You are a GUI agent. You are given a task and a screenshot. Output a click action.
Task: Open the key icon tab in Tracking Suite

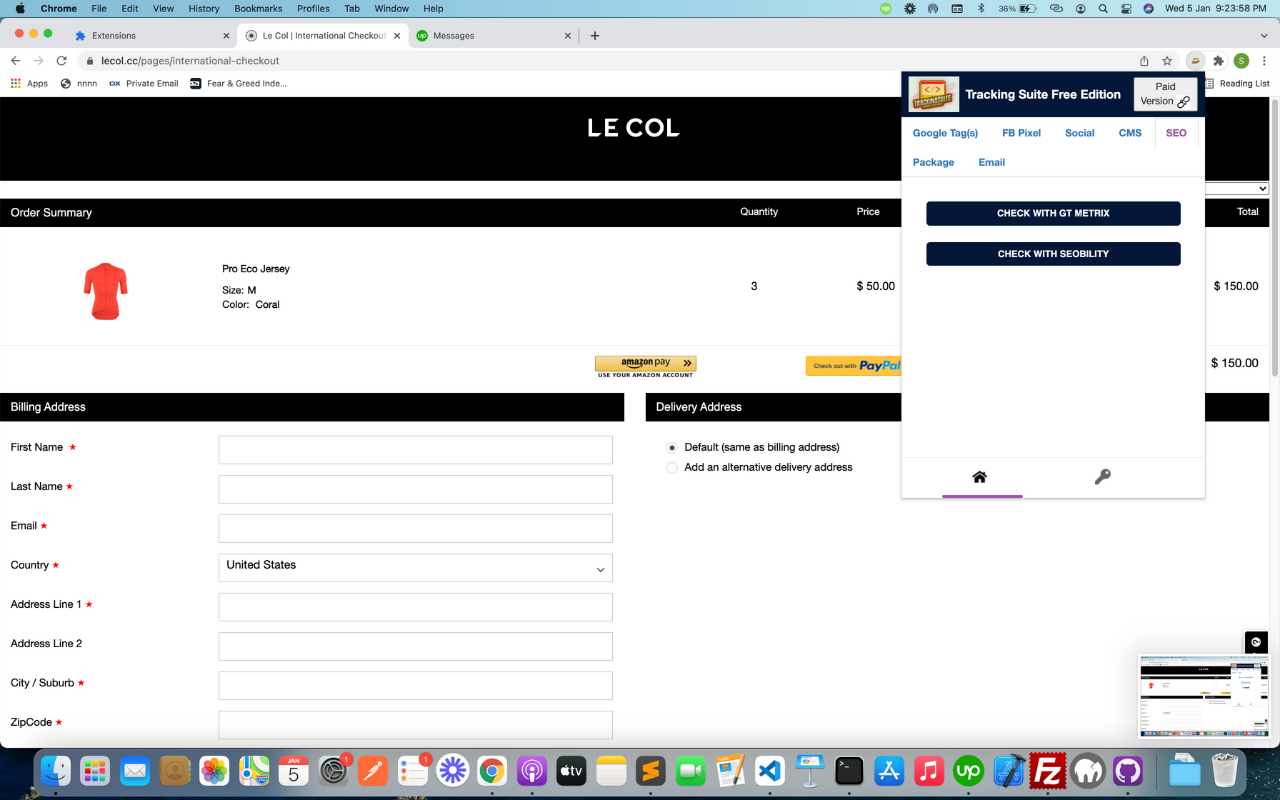pyautogui.click(x=1102, y=477)
